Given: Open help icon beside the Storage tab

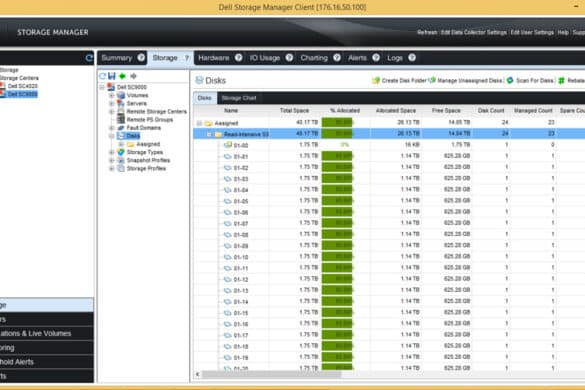Looking at the screenshot, I should coord(187,57).
